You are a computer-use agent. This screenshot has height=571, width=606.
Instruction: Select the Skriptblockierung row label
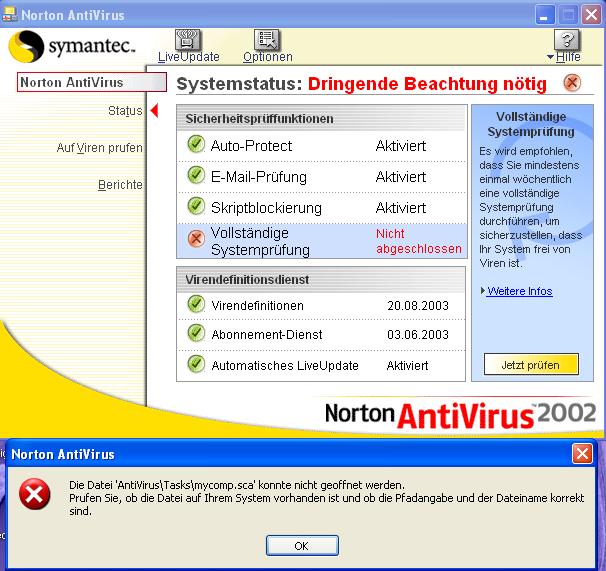click(x=266, y=208)
